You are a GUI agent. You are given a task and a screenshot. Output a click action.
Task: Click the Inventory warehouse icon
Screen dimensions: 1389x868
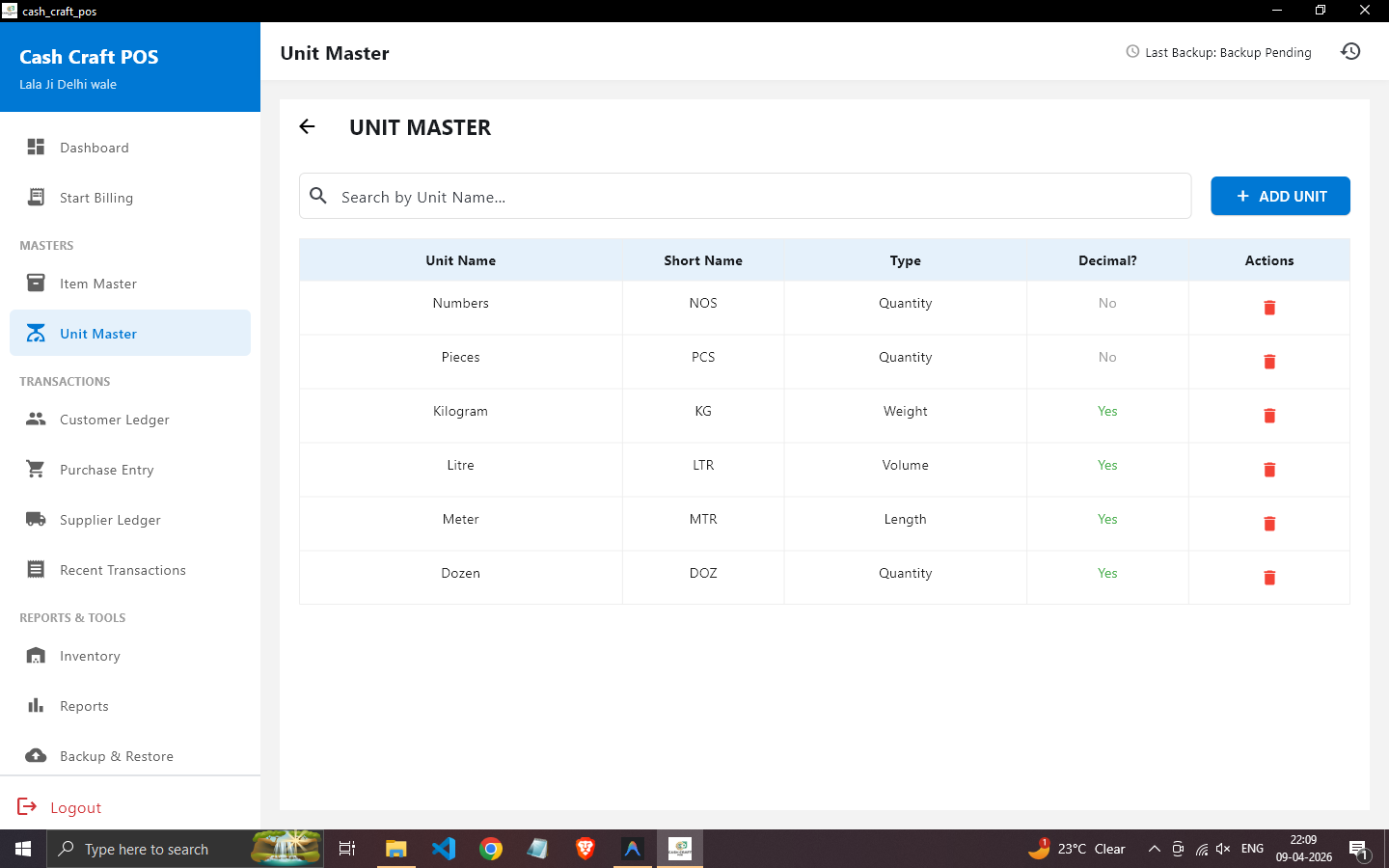(36, 655)
